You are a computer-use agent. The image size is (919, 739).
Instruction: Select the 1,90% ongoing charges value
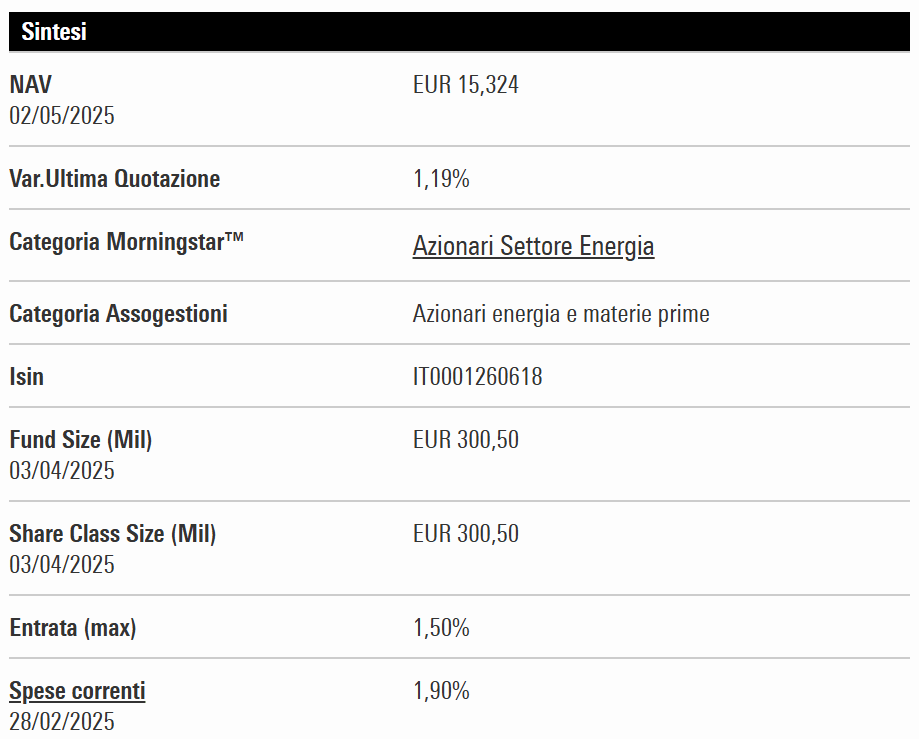(x=441, y=691)
